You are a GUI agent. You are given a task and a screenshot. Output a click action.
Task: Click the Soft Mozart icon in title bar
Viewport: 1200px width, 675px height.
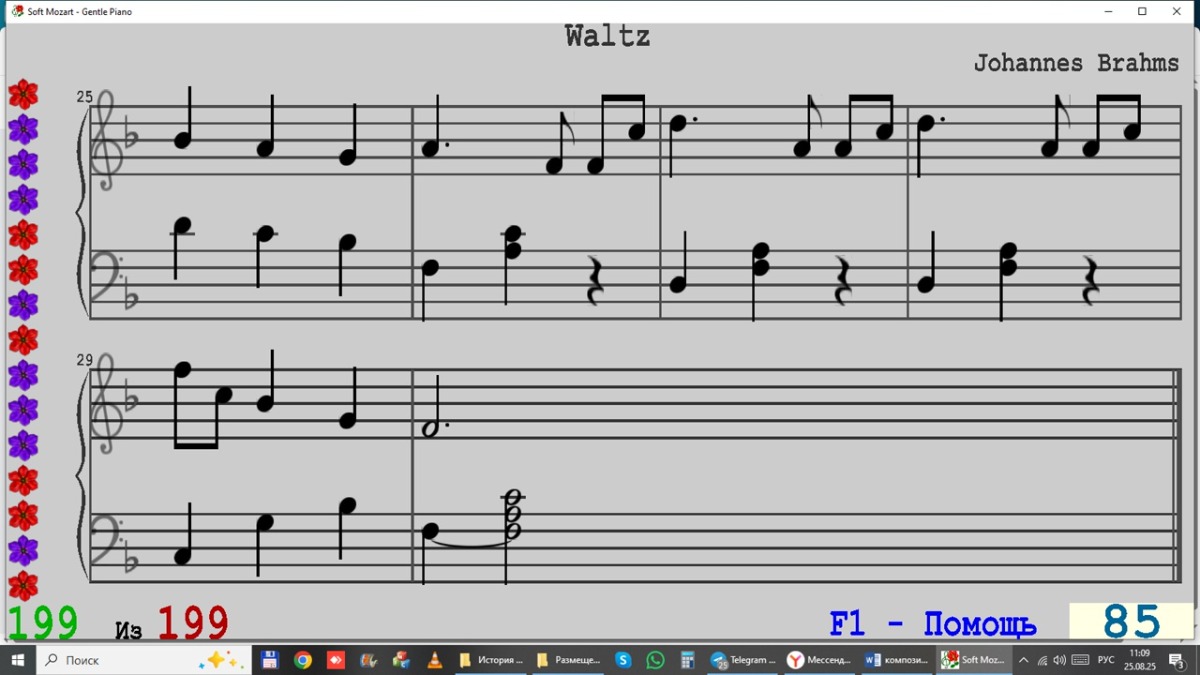click(x=16, y=11)
